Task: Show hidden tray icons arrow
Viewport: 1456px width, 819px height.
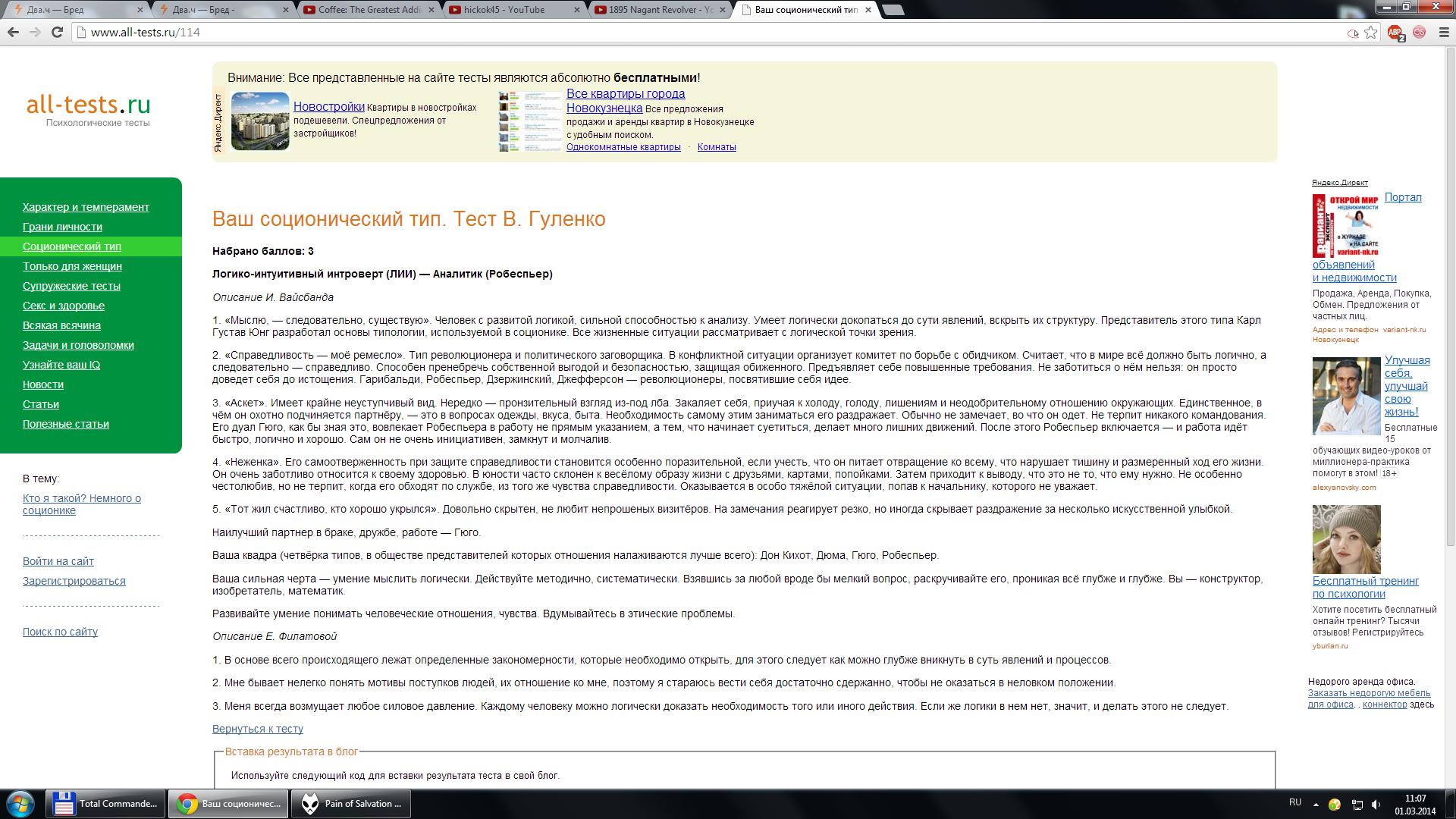Action: (x=1316, y=804)
